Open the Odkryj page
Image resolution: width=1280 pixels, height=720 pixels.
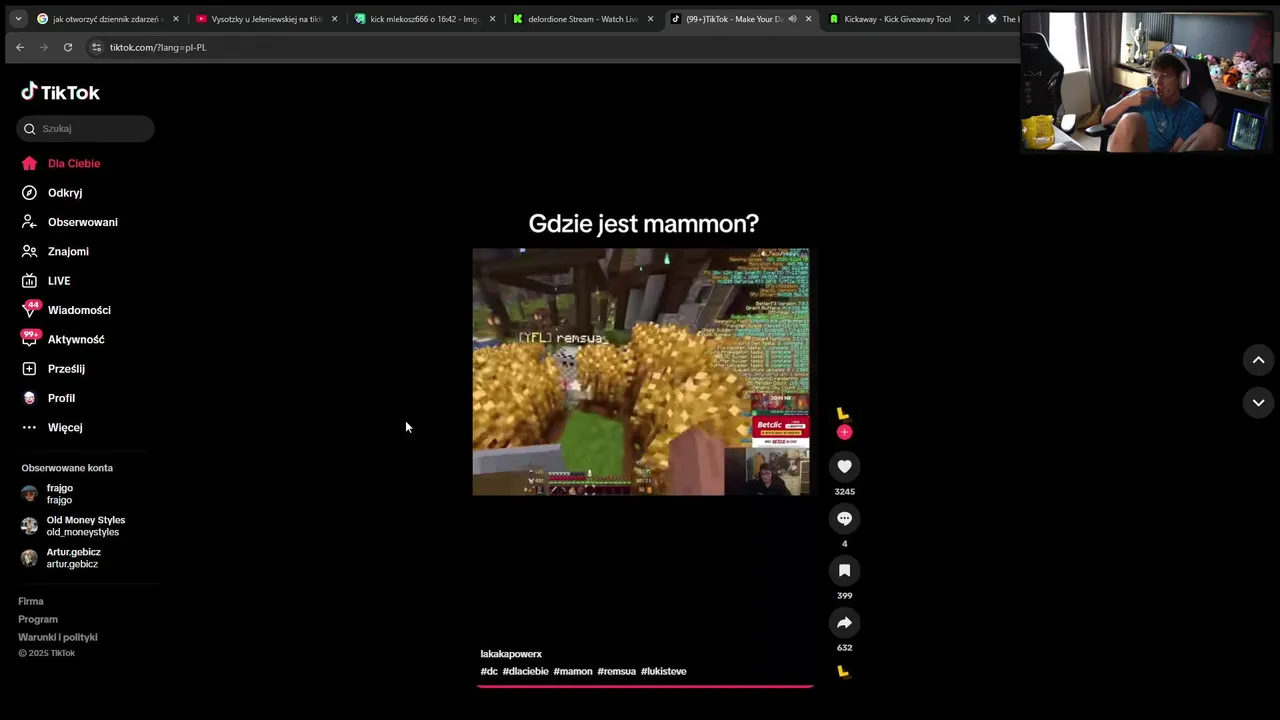(x=65, y=193)
